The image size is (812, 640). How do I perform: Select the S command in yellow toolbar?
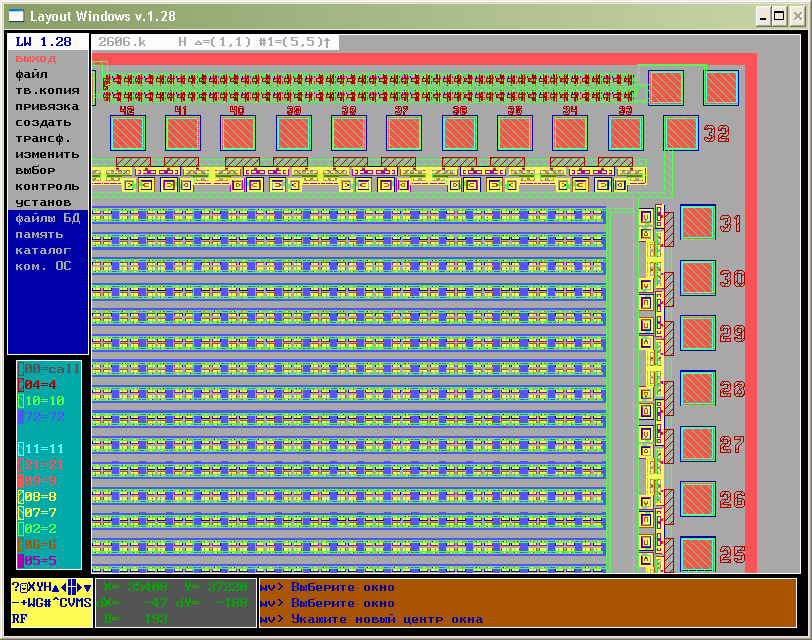click(88, 603)
